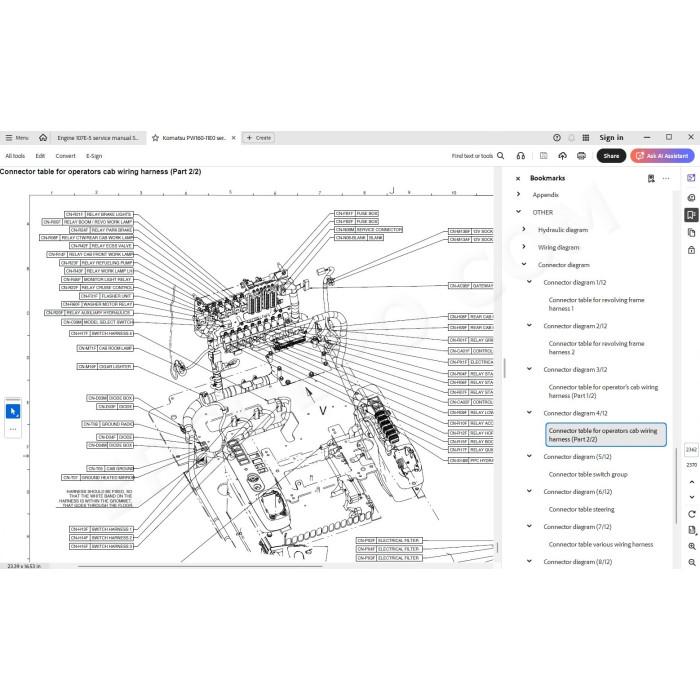
Task: Zoom in with magnifier plus icon
Action: coord(692,546)
